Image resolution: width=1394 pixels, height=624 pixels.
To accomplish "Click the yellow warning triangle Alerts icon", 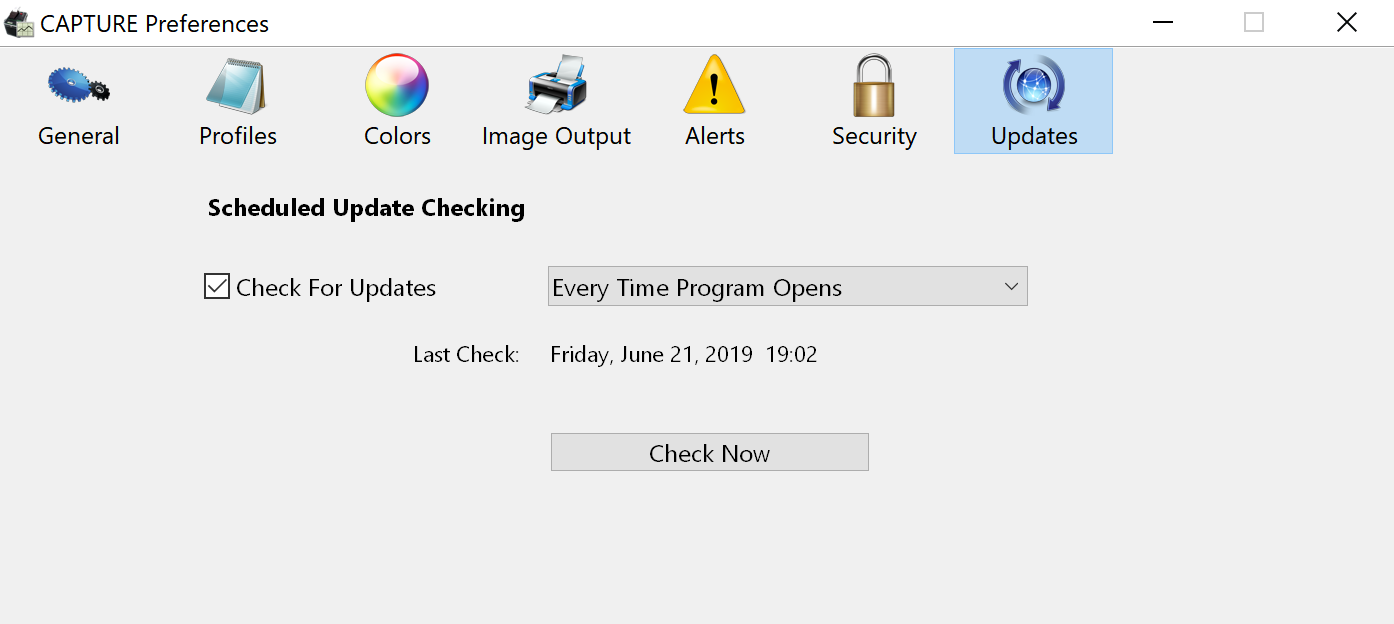I will (714, 86).
